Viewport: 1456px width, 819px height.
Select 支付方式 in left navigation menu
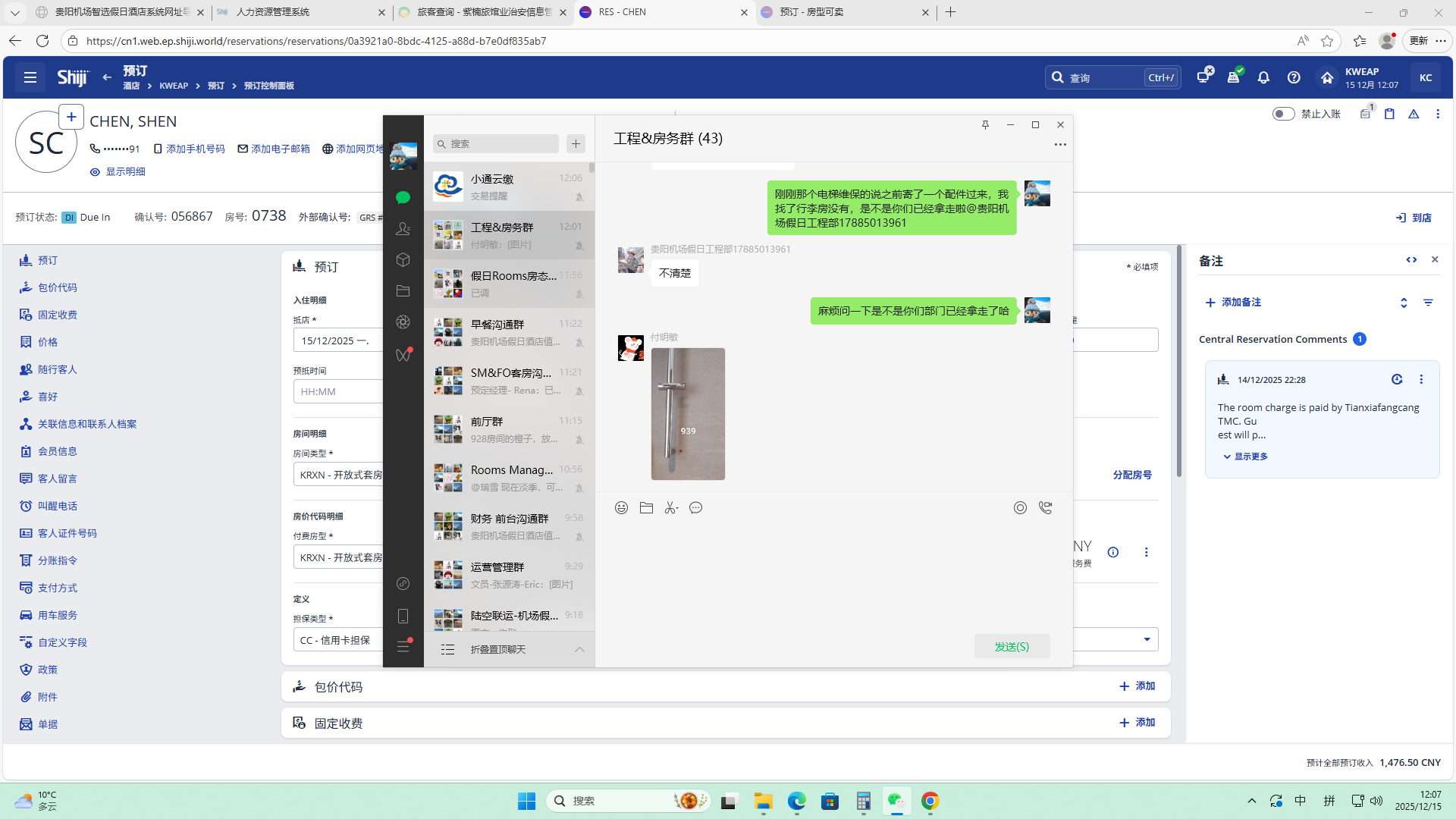pyautogui.click(x=58, y=588)
